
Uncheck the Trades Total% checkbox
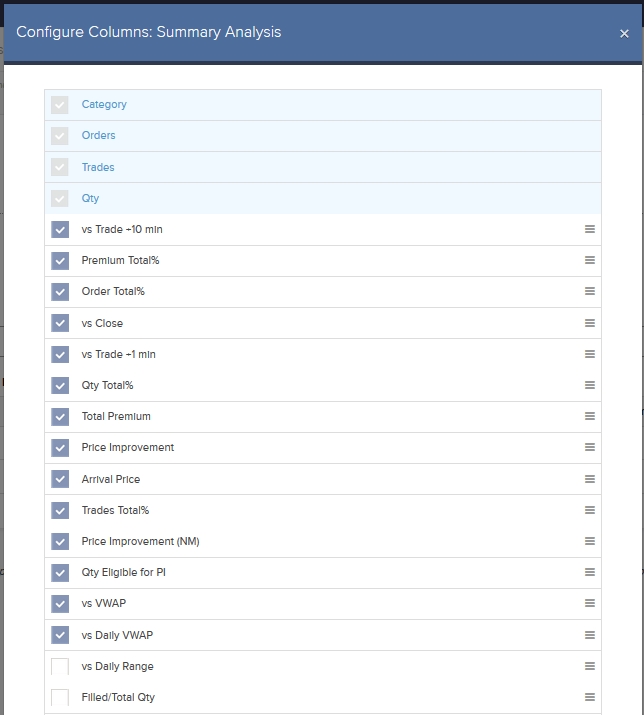tap(60, 510)
